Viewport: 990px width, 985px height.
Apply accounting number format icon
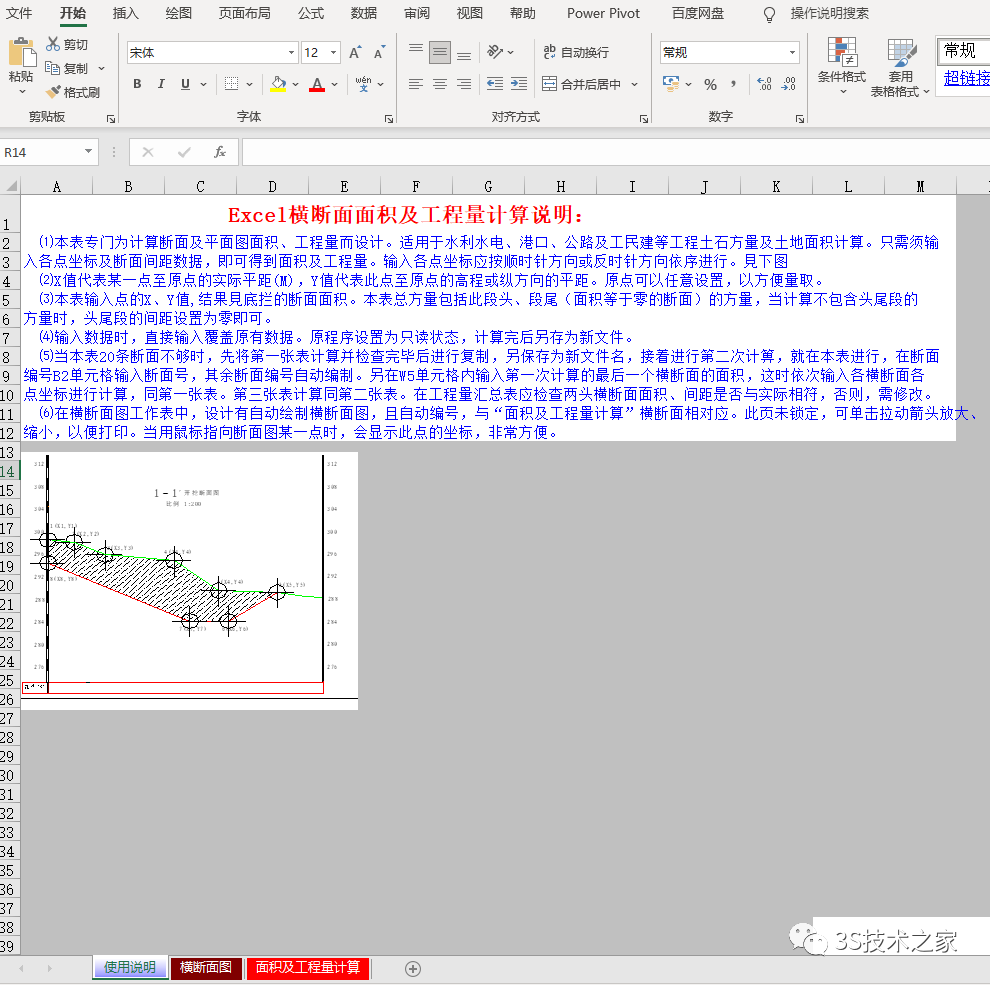(x=671, y=83)
